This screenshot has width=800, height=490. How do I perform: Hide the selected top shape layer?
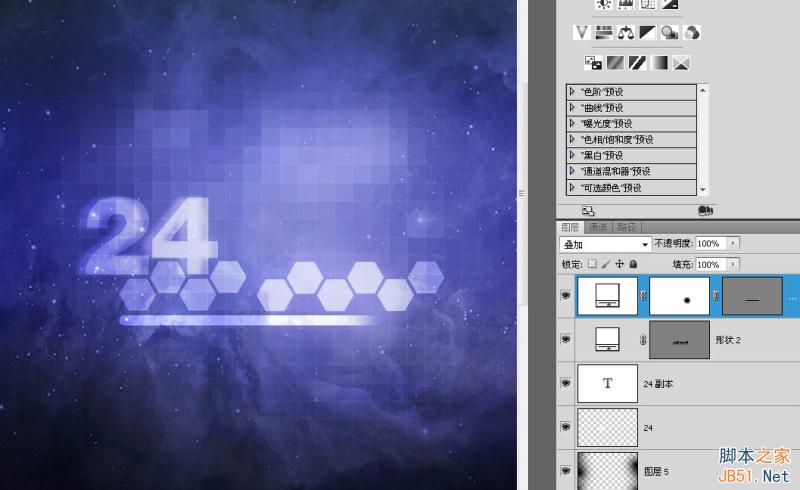(565, 296)
